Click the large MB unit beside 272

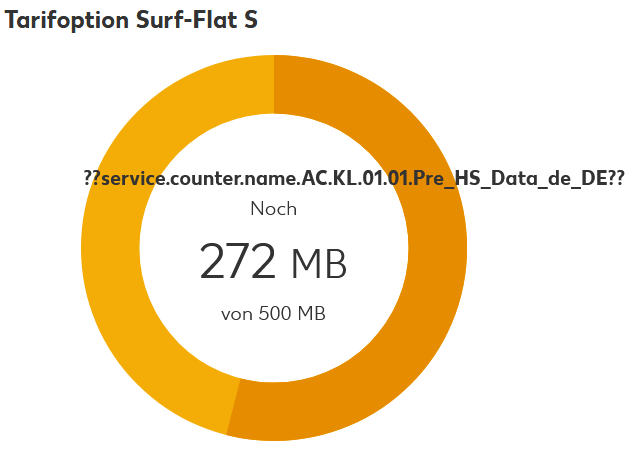pos(318,264)
